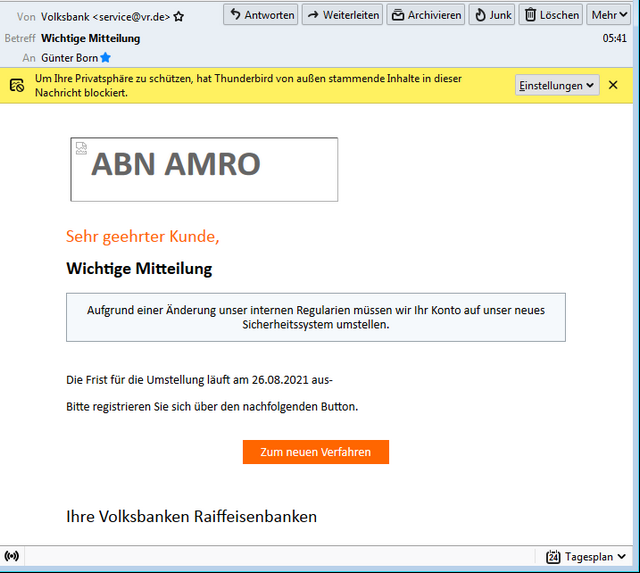This screenshot has width=640, height=573.
Task: Click the calendar icon beside Tagesplan
Action: pos(553,557)
